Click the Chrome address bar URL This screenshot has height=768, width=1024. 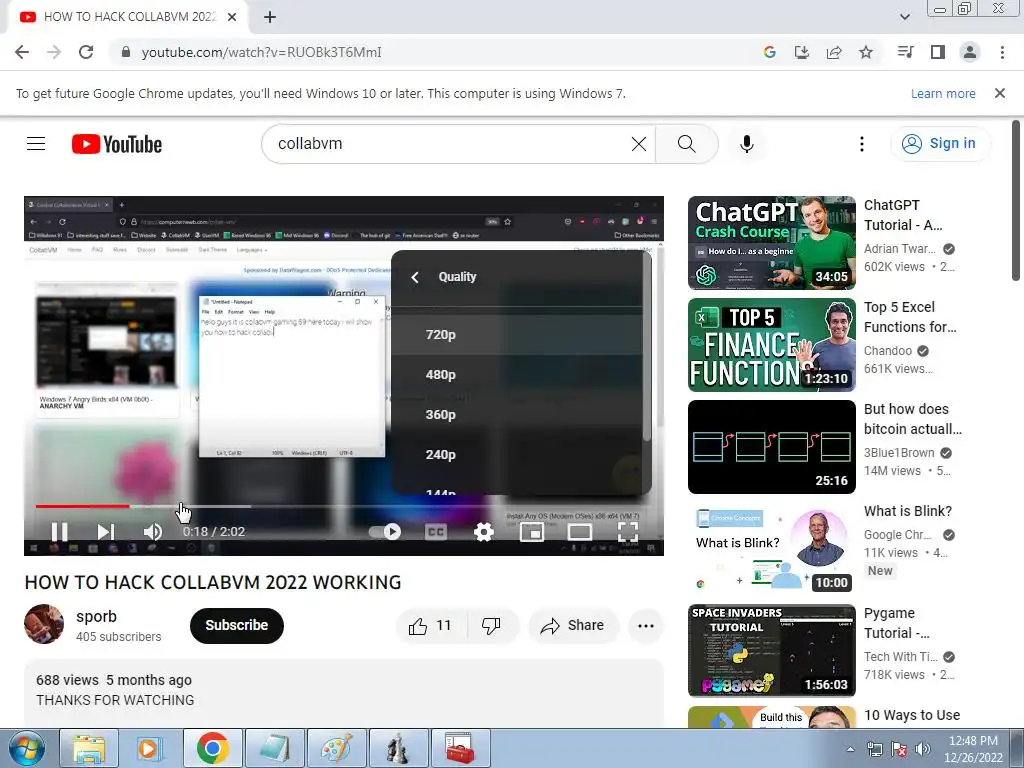[x=261, y=52]
